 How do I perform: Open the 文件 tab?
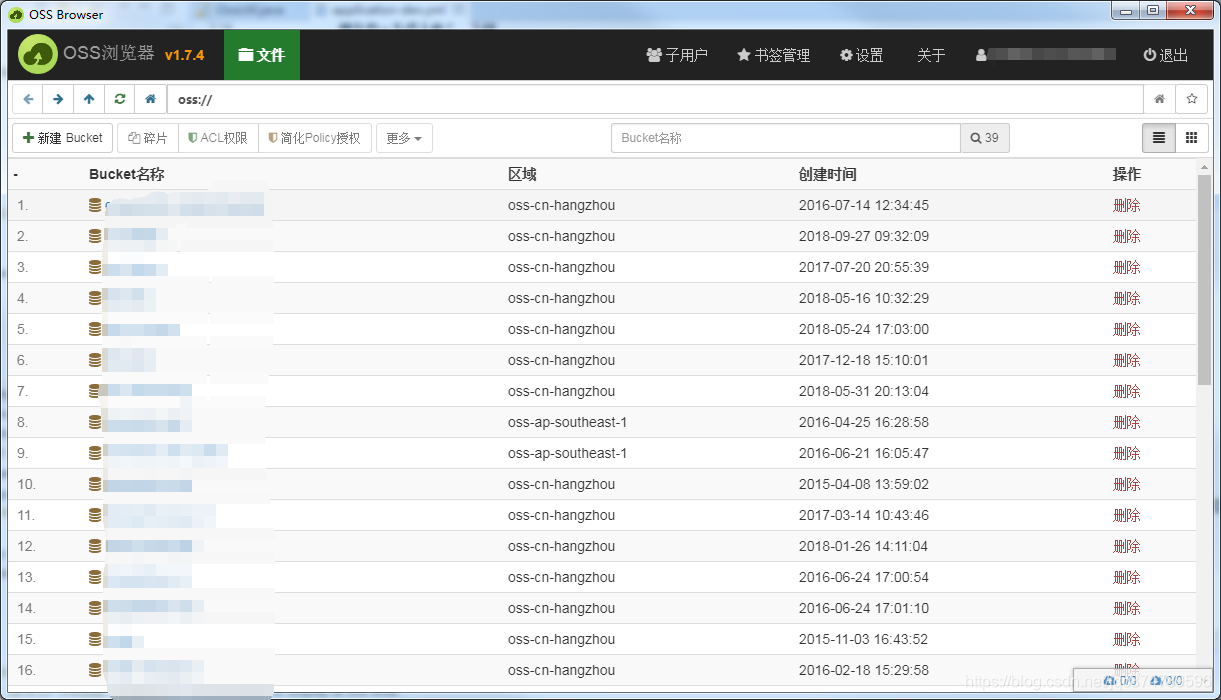coord(262,55)
